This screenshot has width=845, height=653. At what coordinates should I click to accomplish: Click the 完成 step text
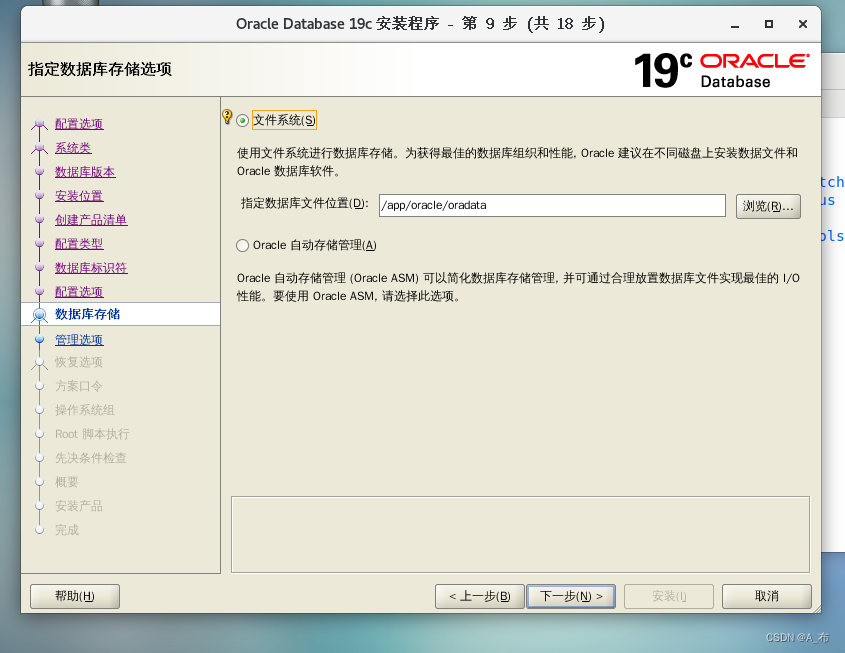click(x=67, y=530)
